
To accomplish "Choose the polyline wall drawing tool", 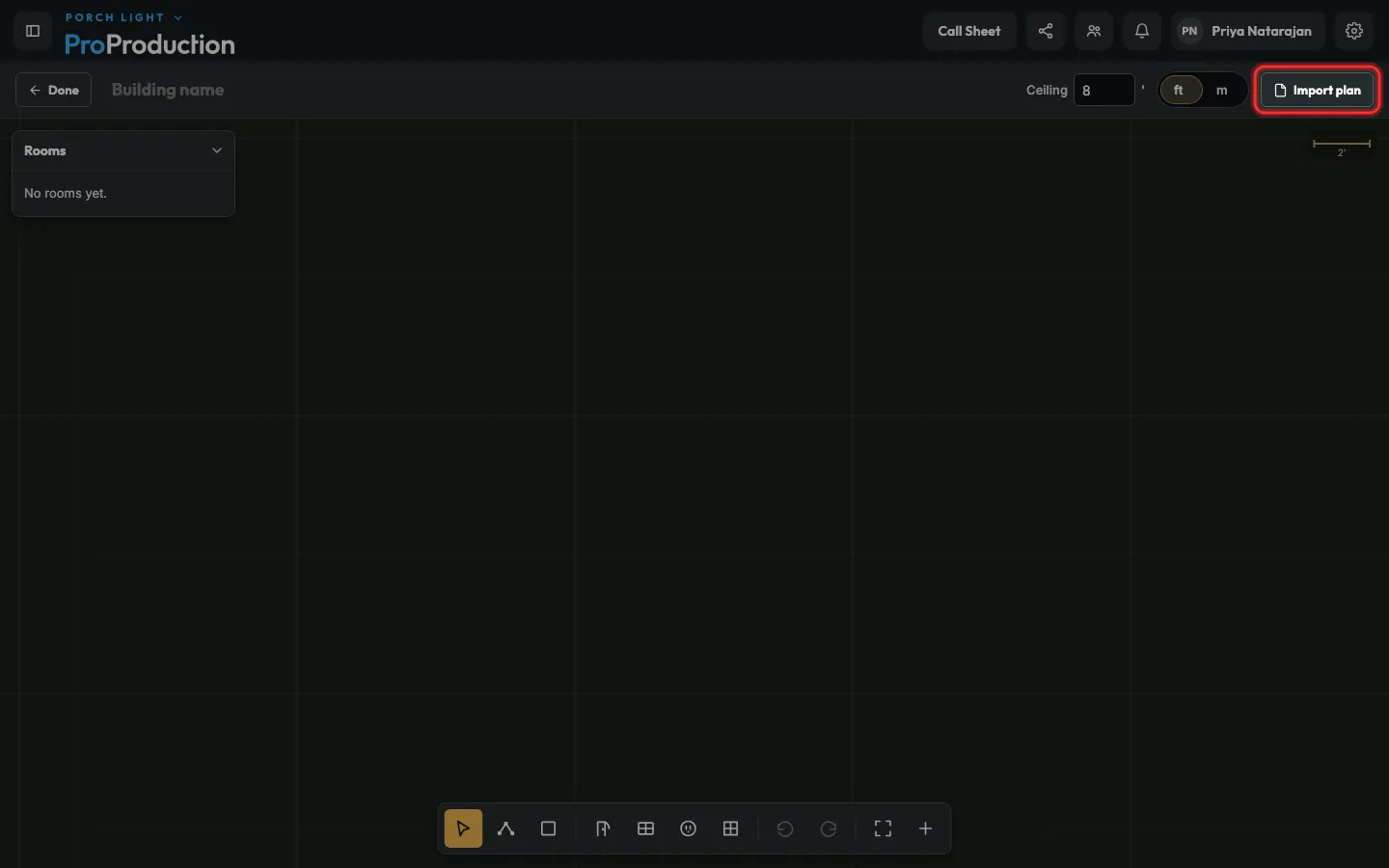I will 505,828.
